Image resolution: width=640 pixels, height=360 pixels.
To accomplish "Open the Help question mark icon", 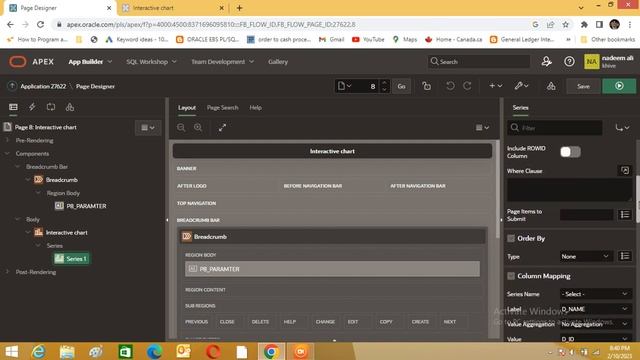I will pos(569,62).
